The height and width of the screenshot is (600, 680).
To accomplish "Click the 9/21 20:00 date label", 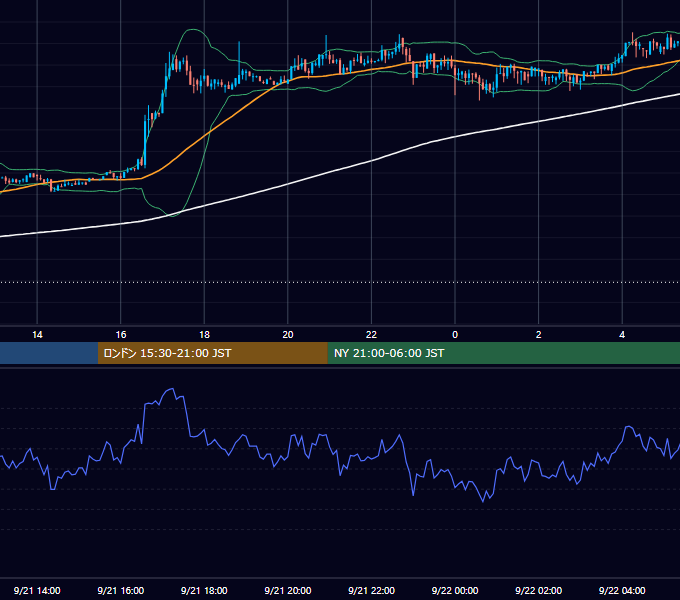I will [x=288, y=590].
